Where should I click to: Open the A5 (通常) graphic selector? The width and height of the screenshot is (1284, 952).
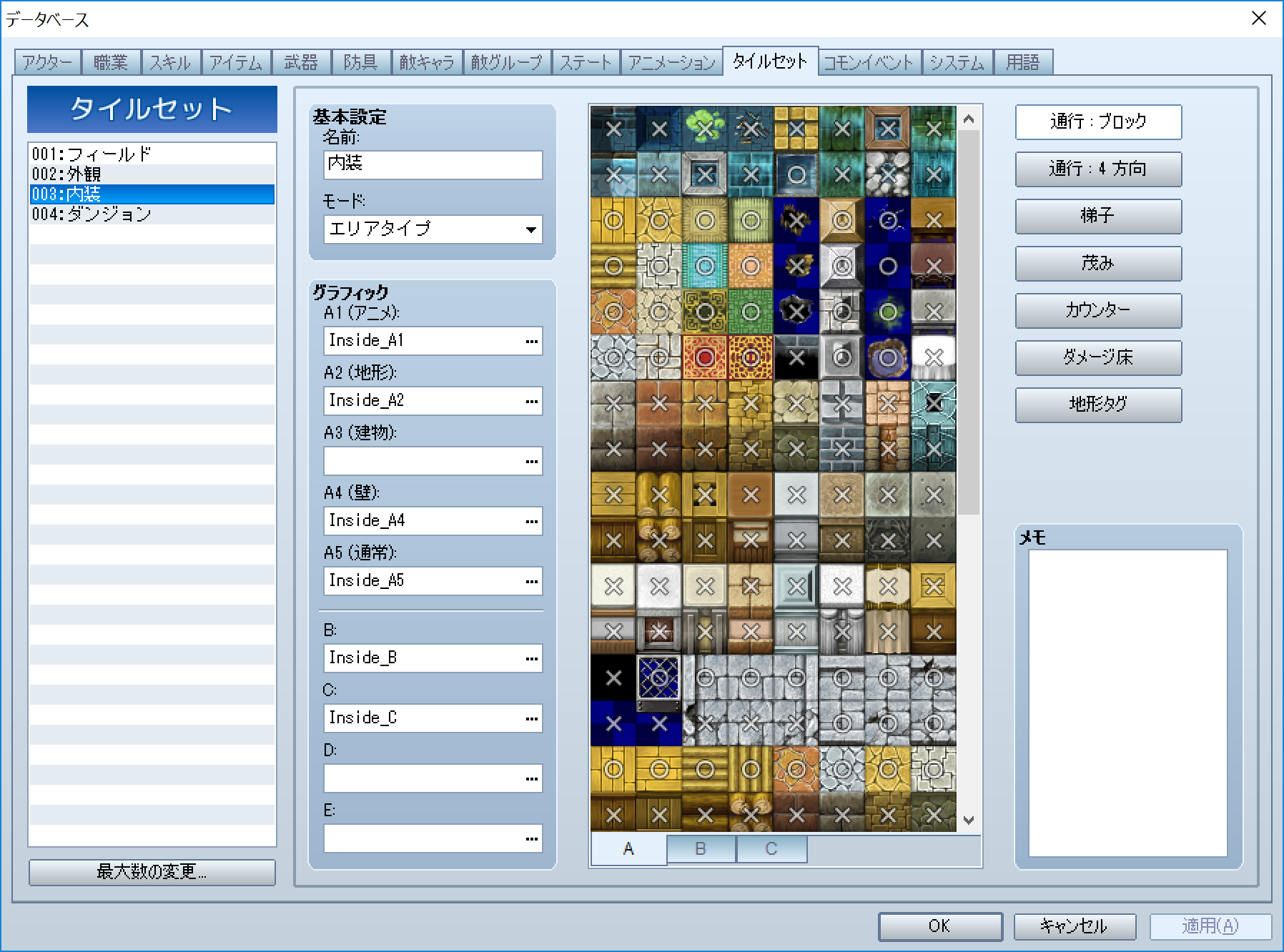(531, 581)
